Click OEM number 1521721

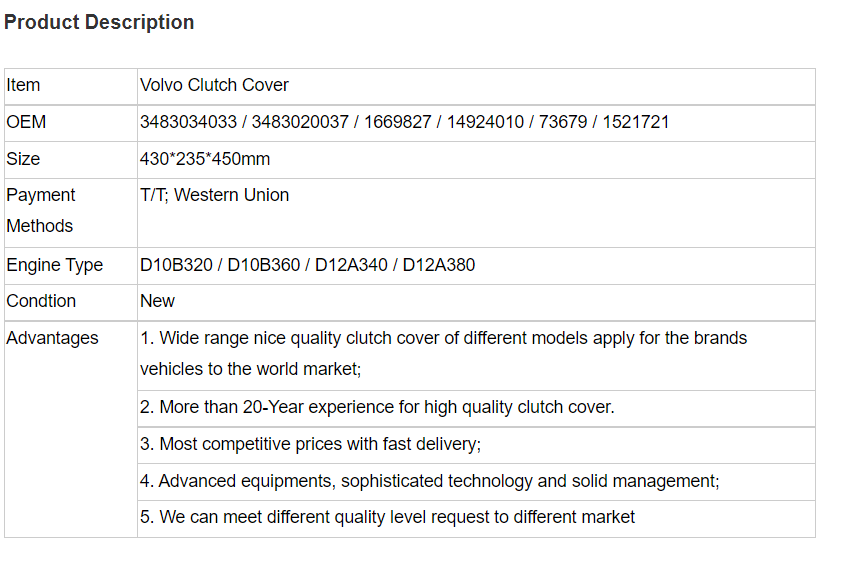tap(635, 122)
